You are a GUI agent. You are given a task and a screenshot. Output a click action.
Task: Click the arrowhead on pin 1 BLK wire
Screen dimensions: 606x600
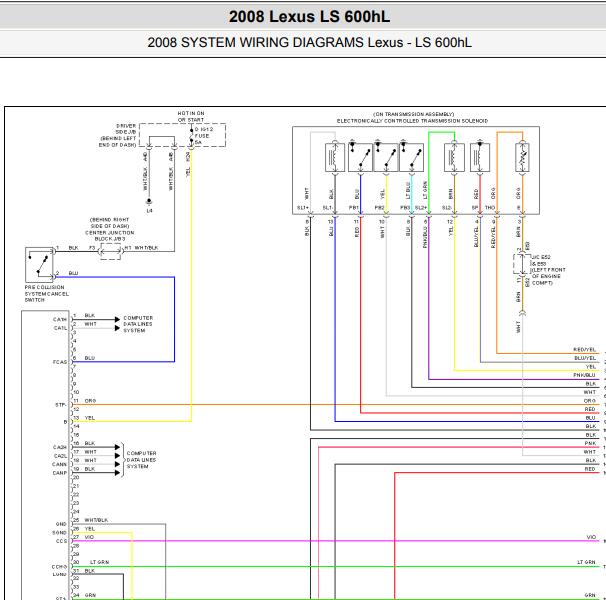(117, 319)
